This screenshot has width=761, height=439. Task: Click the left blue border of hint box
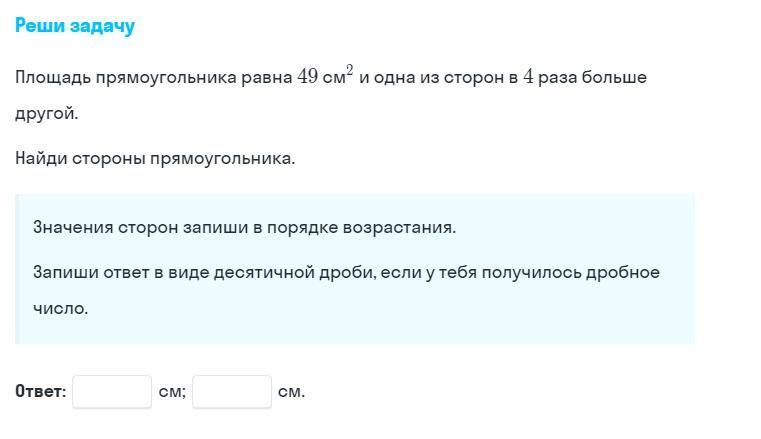pos(17,269)
